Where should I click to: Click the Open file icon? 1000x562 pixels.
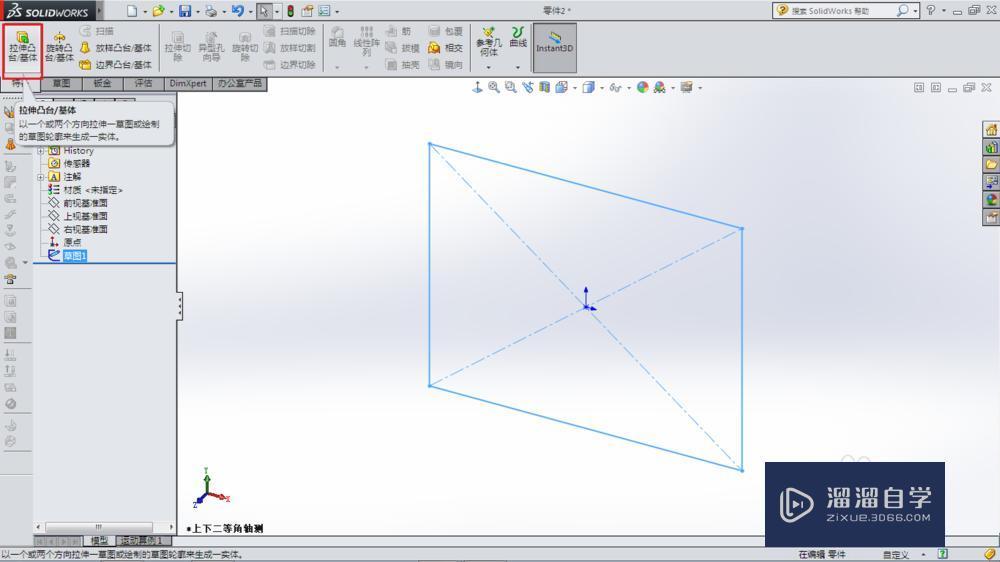pos(158,11)
